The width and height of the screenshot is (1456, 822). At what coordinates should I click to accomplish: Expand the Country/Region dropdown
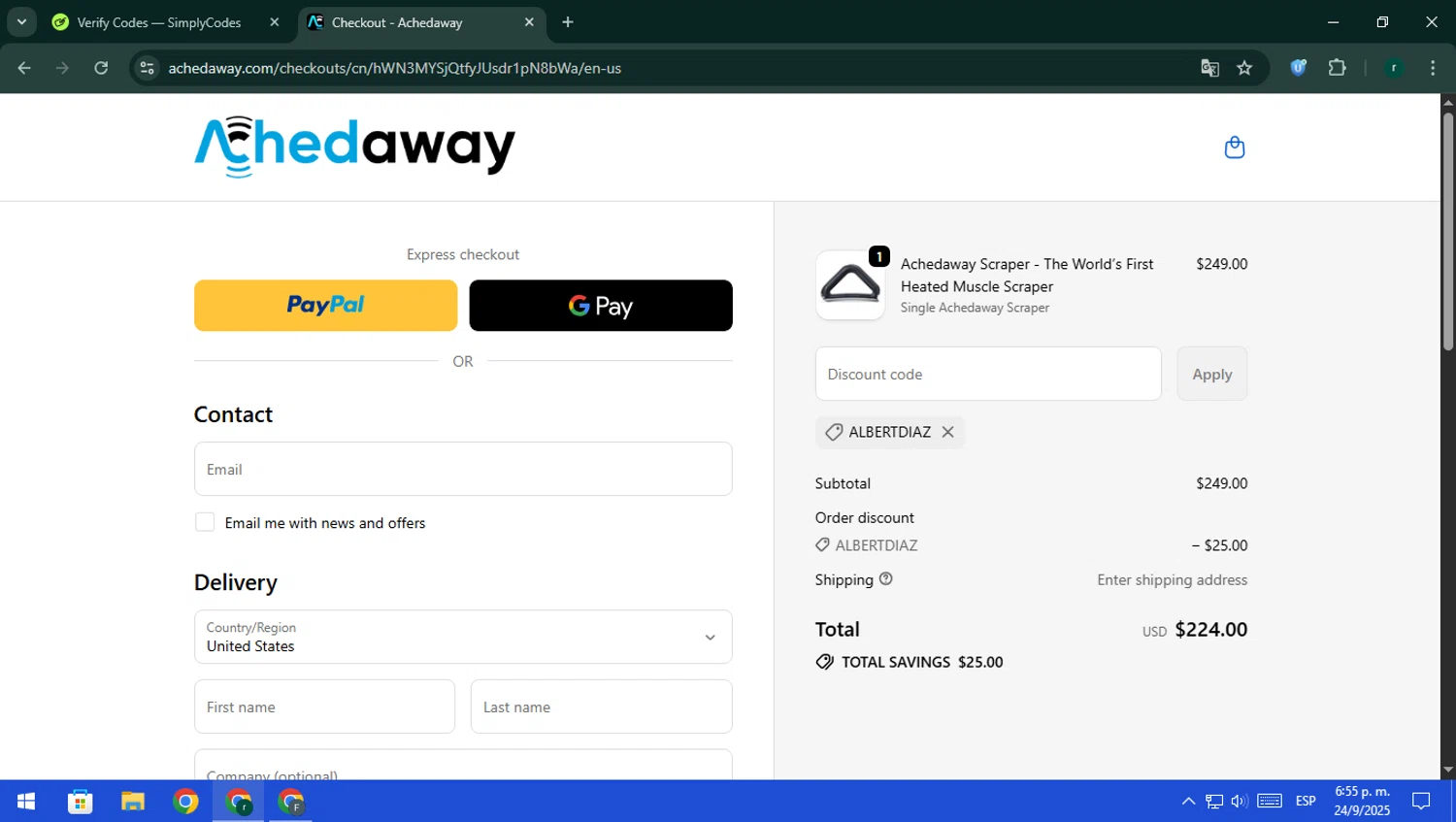pos(463,637)
